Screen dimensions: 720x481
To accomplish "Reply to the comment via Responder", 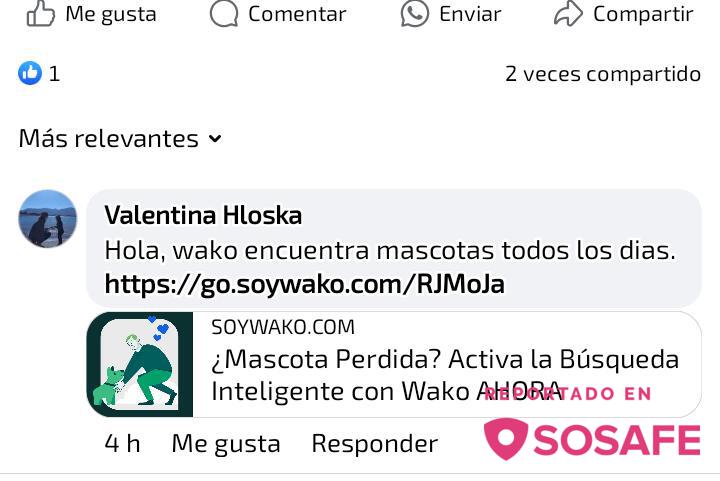I will pos(375,444).
